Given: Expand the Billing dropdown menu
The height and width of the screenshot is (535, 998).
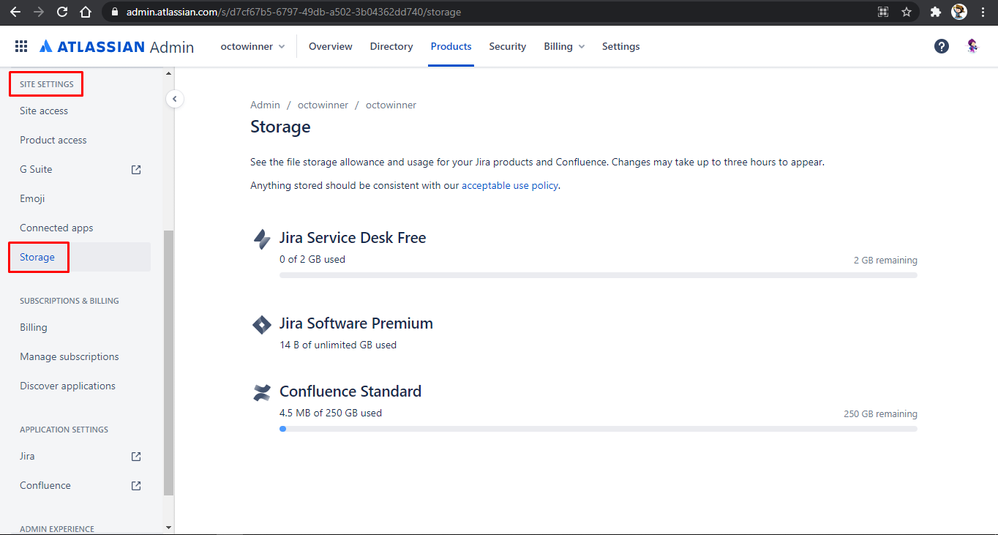Looking at the screenshot, I should tap(564, 46).
